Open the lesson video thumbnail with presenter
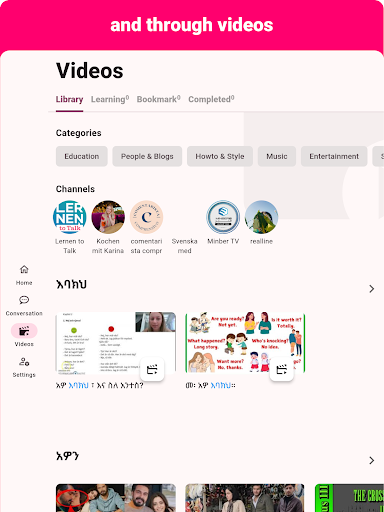 coord(116,343)
